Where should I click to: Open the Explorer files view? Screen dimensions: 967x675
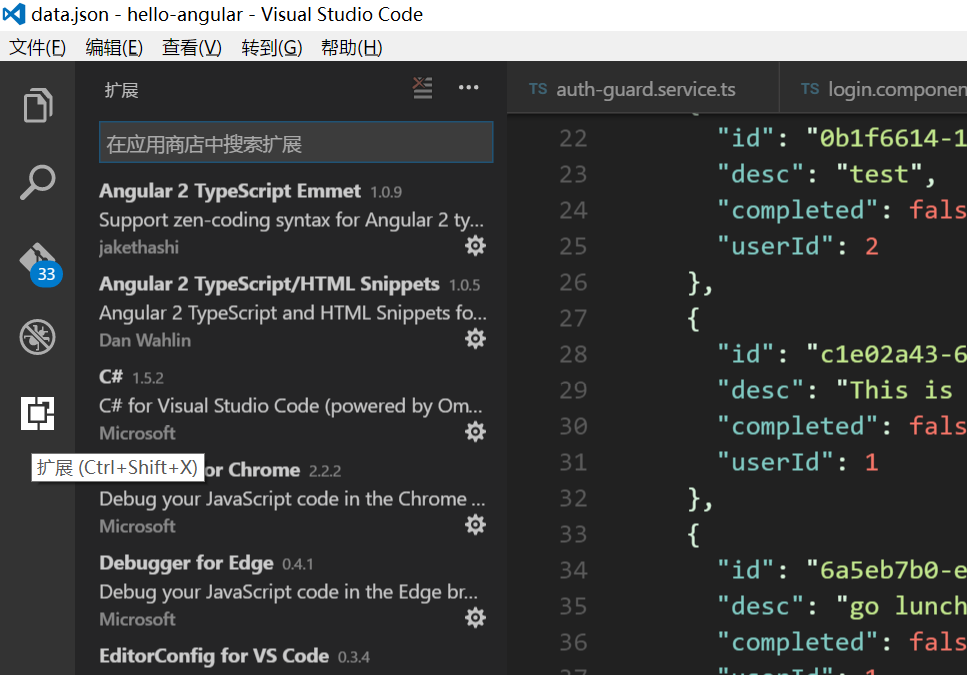coord(38,105)
